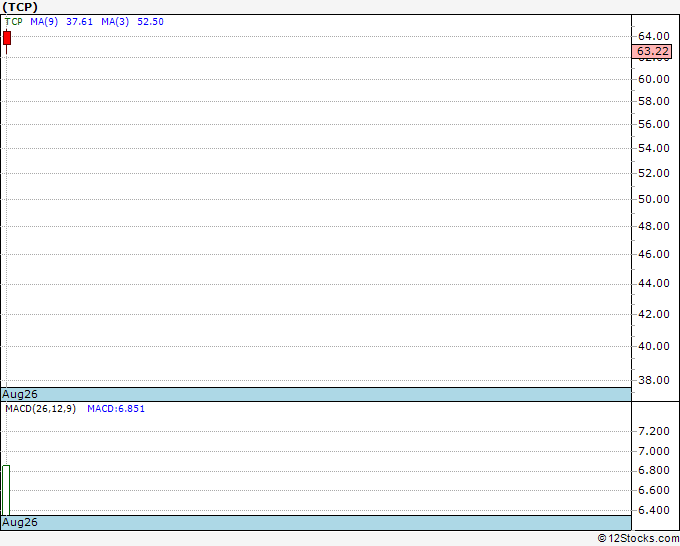Screen dimensions: 680x546
Task: Click the 46.00 price axis label
Action: 654,254
